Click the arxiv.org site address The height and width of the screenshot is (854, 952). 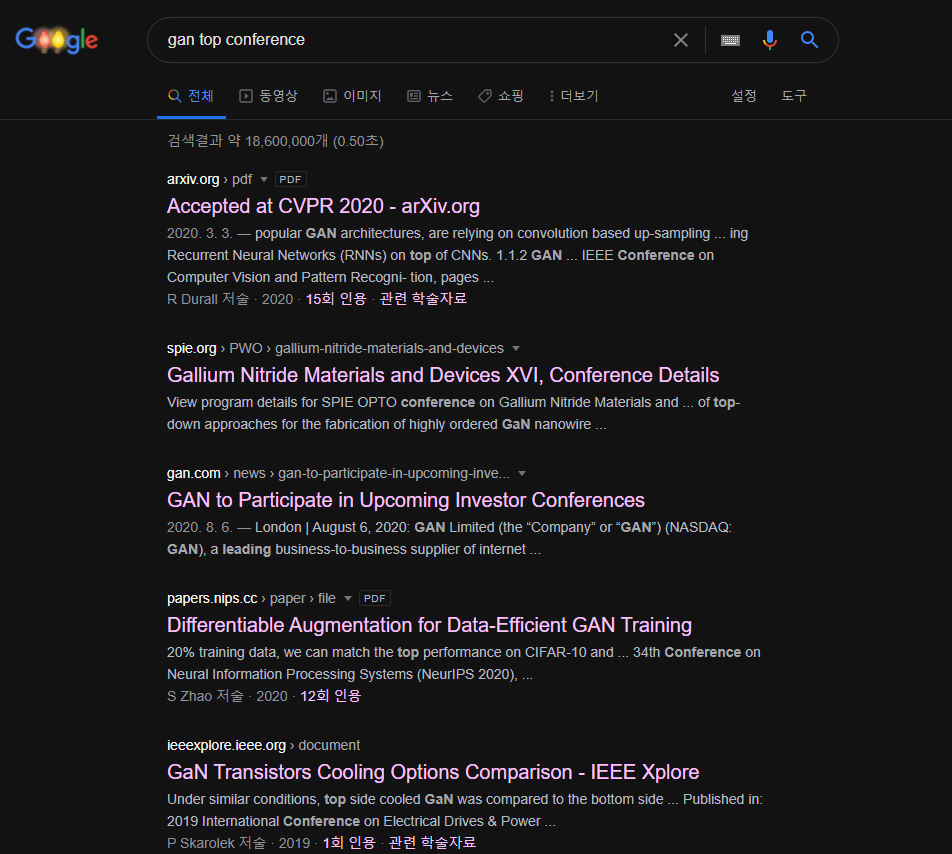click(193, 180)
